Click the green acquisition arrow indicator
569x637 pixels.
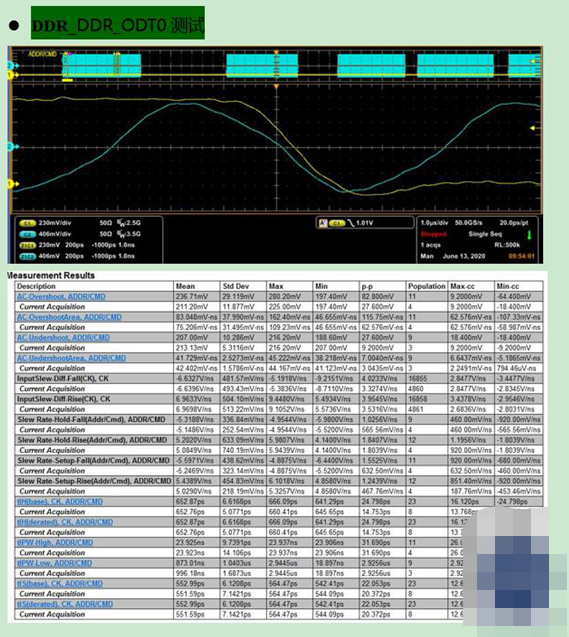[x=529, y=235]
